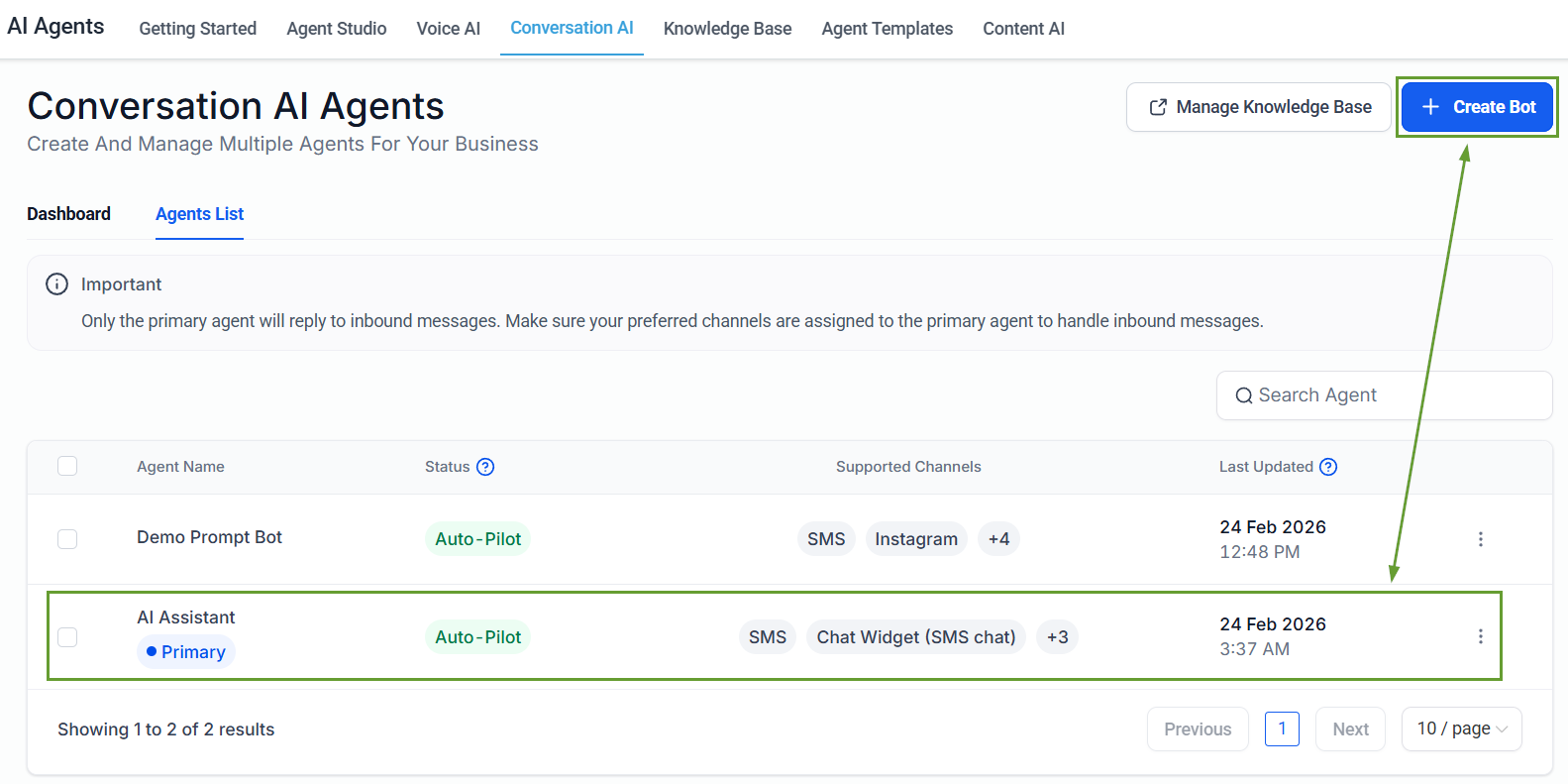Screen dimensions: 1568x784
Task: Toggle the select-all agents header checkbox
Action: [x=67, y=466]
